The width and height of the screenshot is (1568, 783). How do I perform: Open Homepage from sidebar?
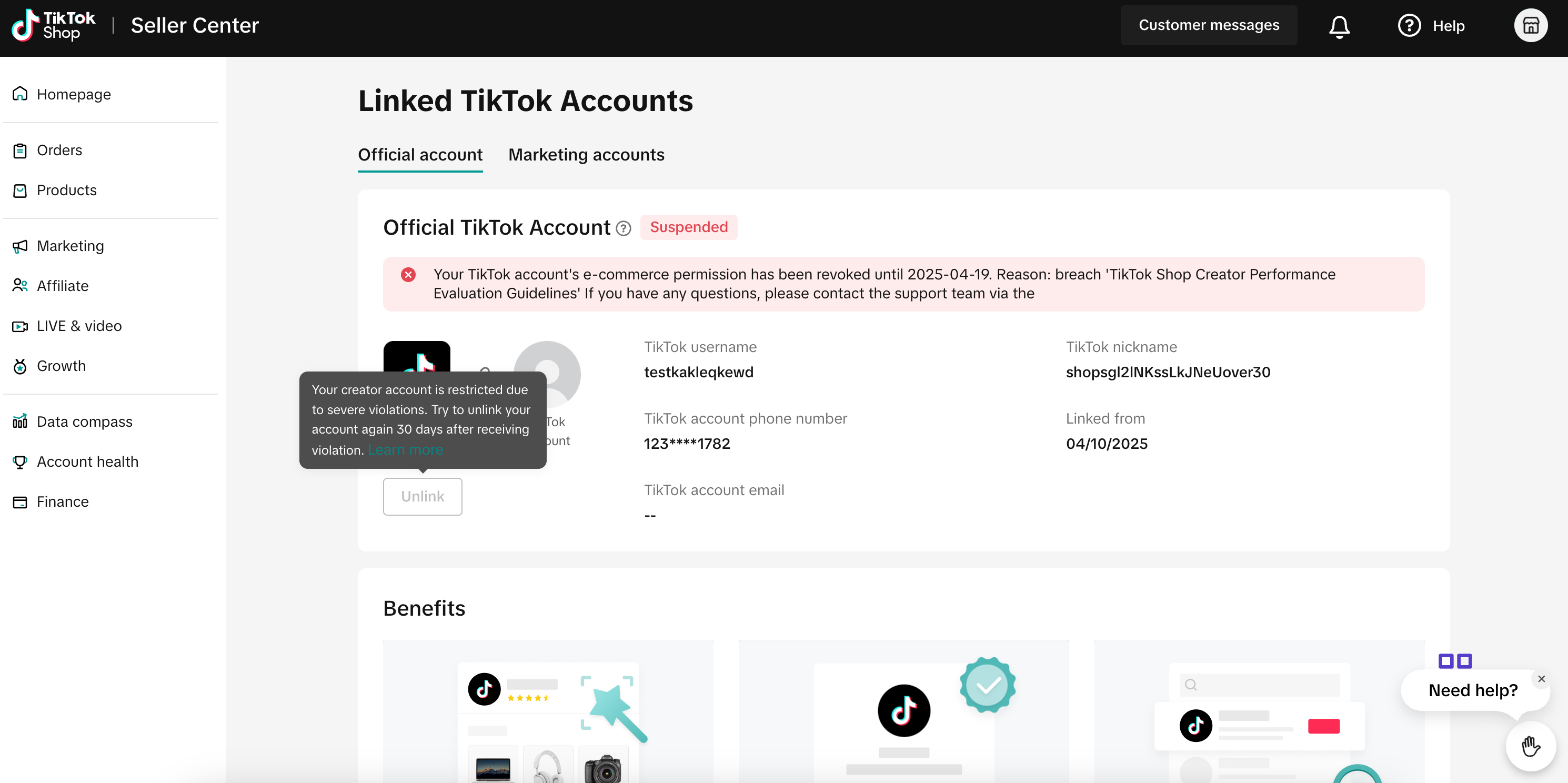[x=74, y=94]
